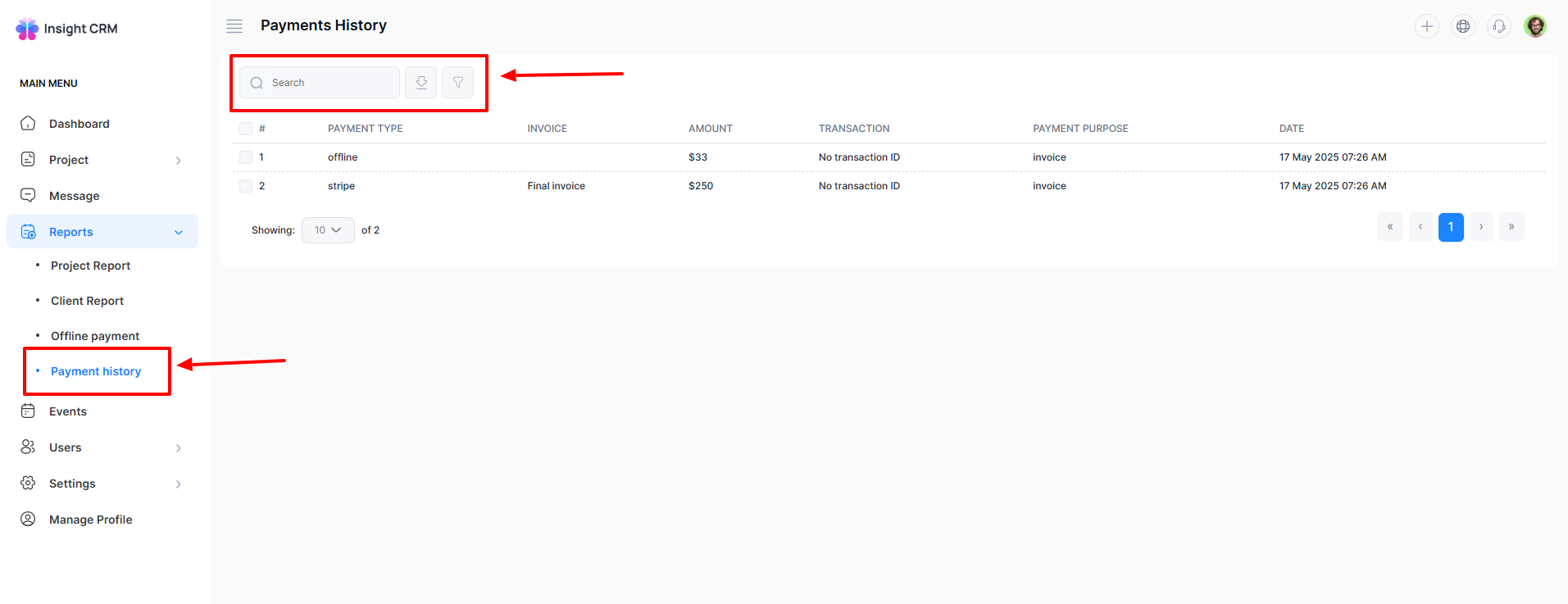Click the Insight CRM logo
The height and width of the screenshot is (604, 1568).
click(x=66, y=29)
